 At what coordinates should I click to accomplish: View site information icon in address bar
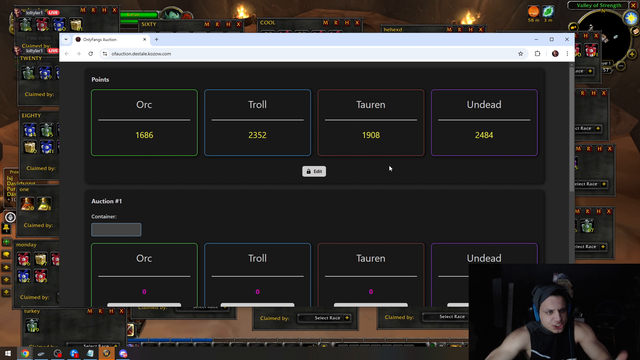coord(105,54)
